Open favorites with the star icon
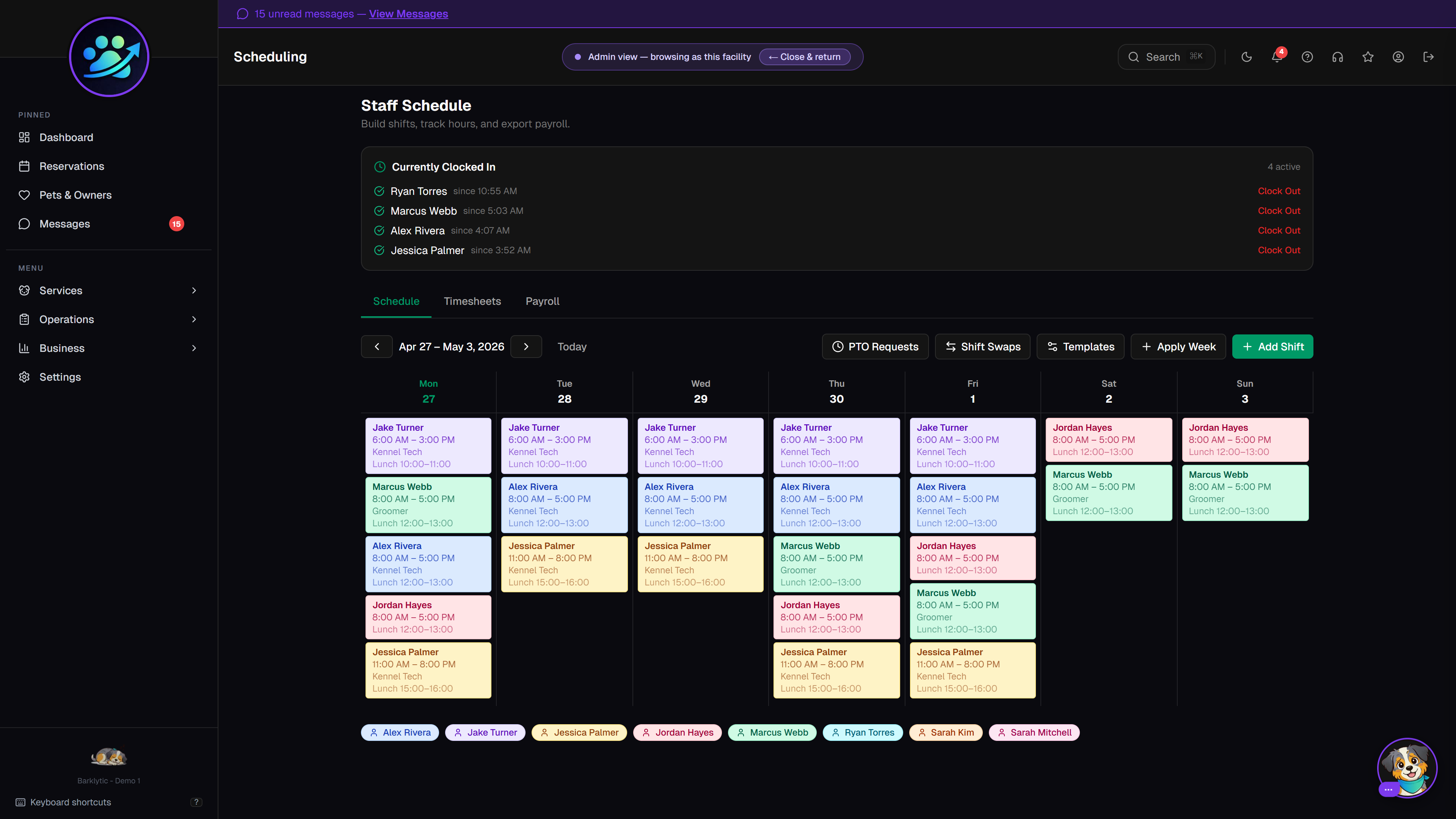 pyautogui.click(x=1368, y=56)
